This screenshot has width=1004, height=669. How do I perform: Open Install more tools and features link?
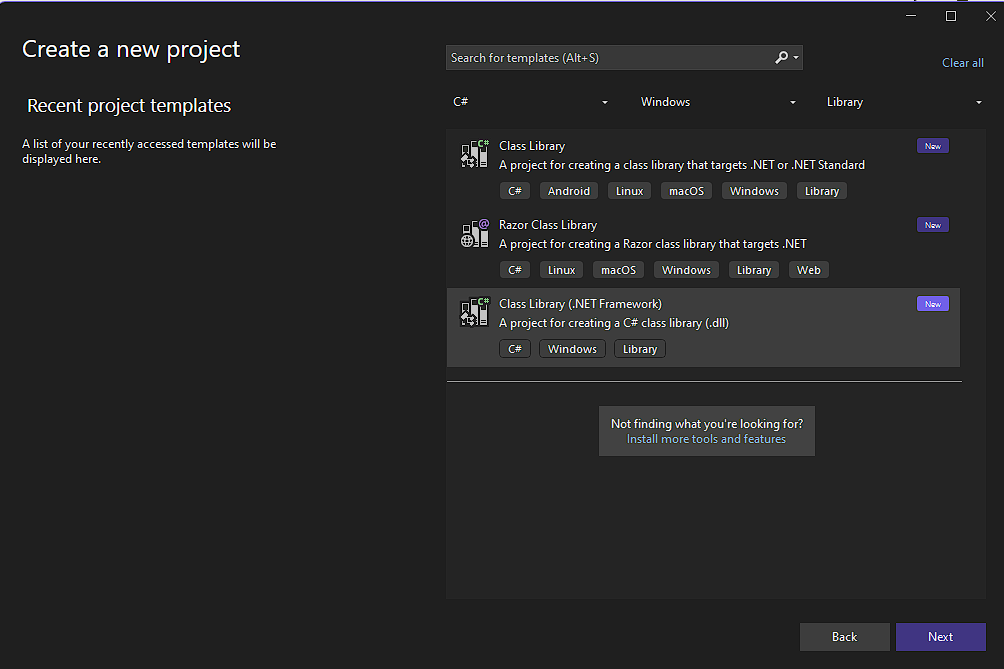[706, 439]
